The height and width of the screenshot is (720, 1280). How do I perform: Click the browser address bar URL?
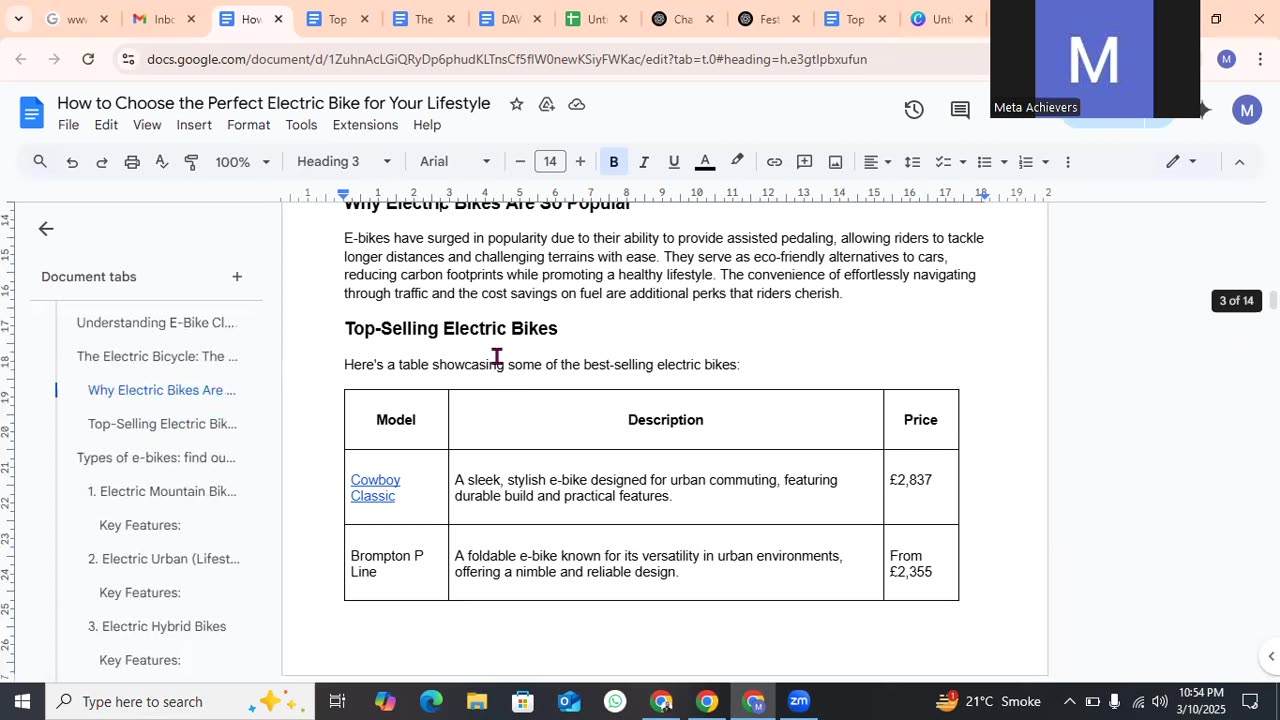pyautogui.click(x=507, y=59)
